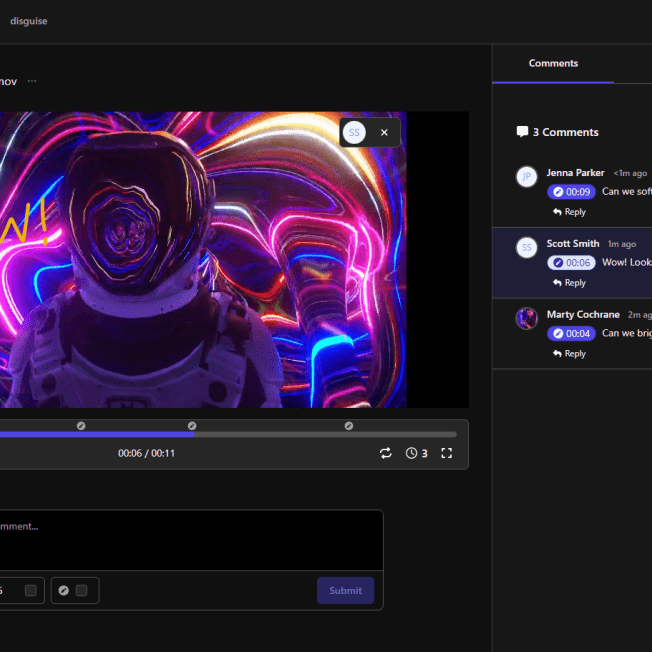Toggle the timestamp checkbox in comment box

coord(31,590)
